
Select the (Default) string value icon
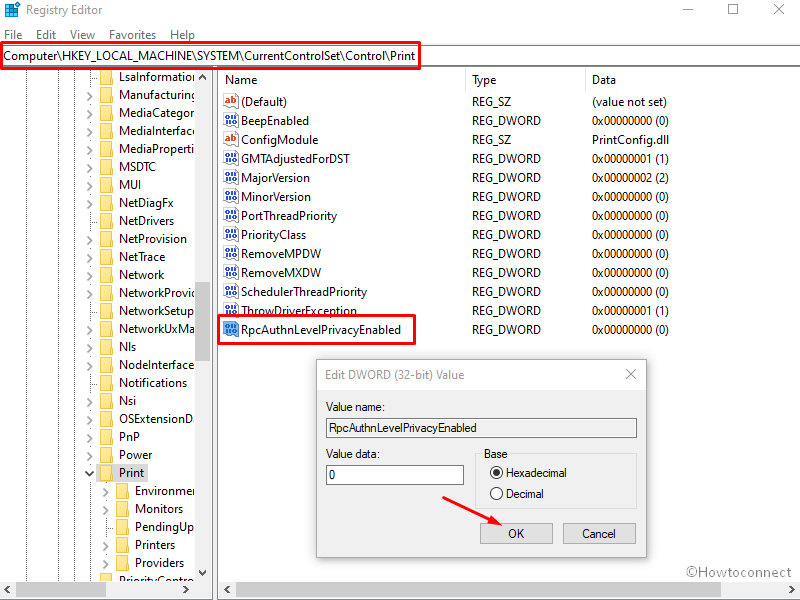231,101
